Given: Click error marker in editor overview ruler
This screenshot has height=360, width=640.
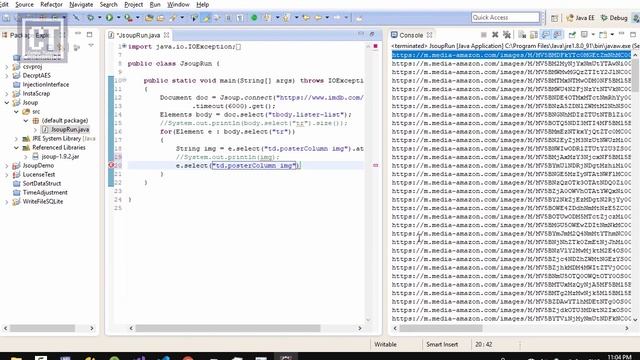Looking at the screenshot, I should click(376, 165).
